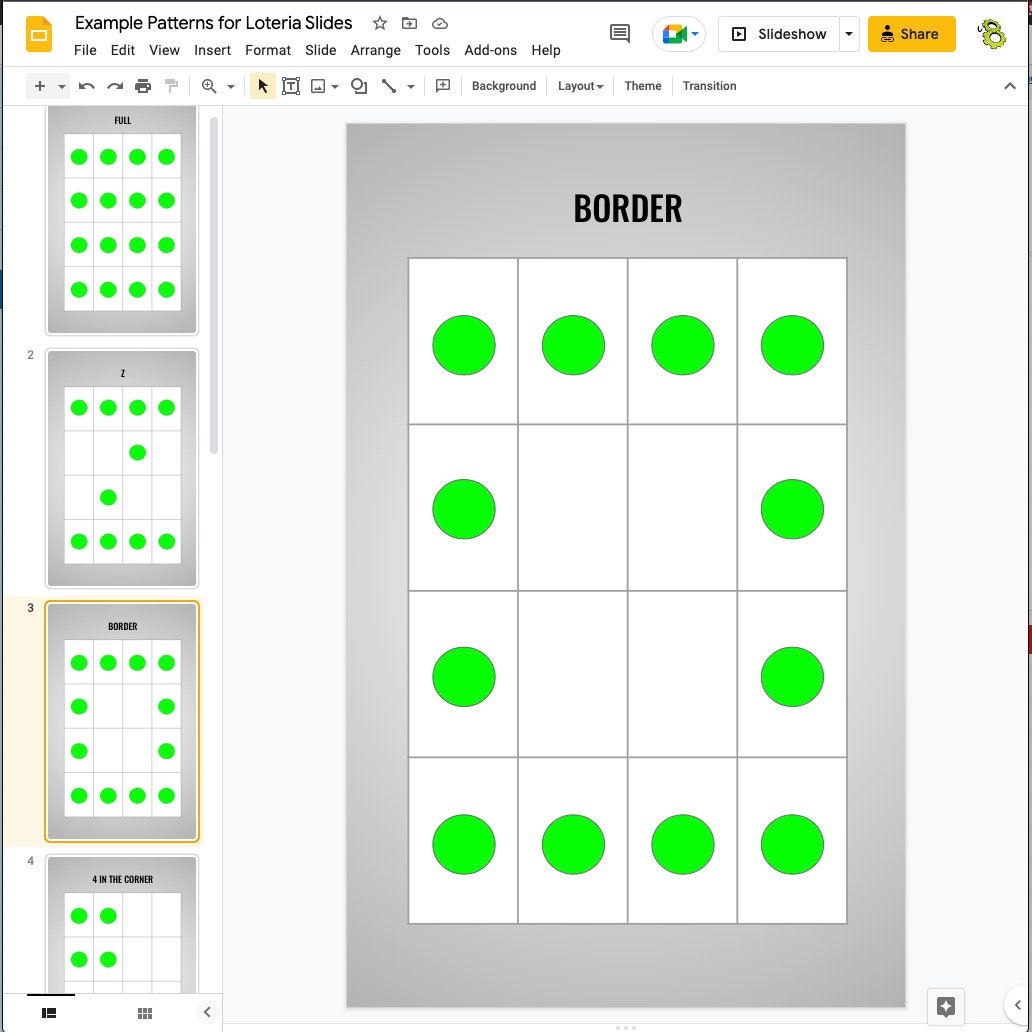The width and height of the screenshot is (1032, 1032).
Task: Click the Share button
Action: pyautogui.click(x=911, y=33)
